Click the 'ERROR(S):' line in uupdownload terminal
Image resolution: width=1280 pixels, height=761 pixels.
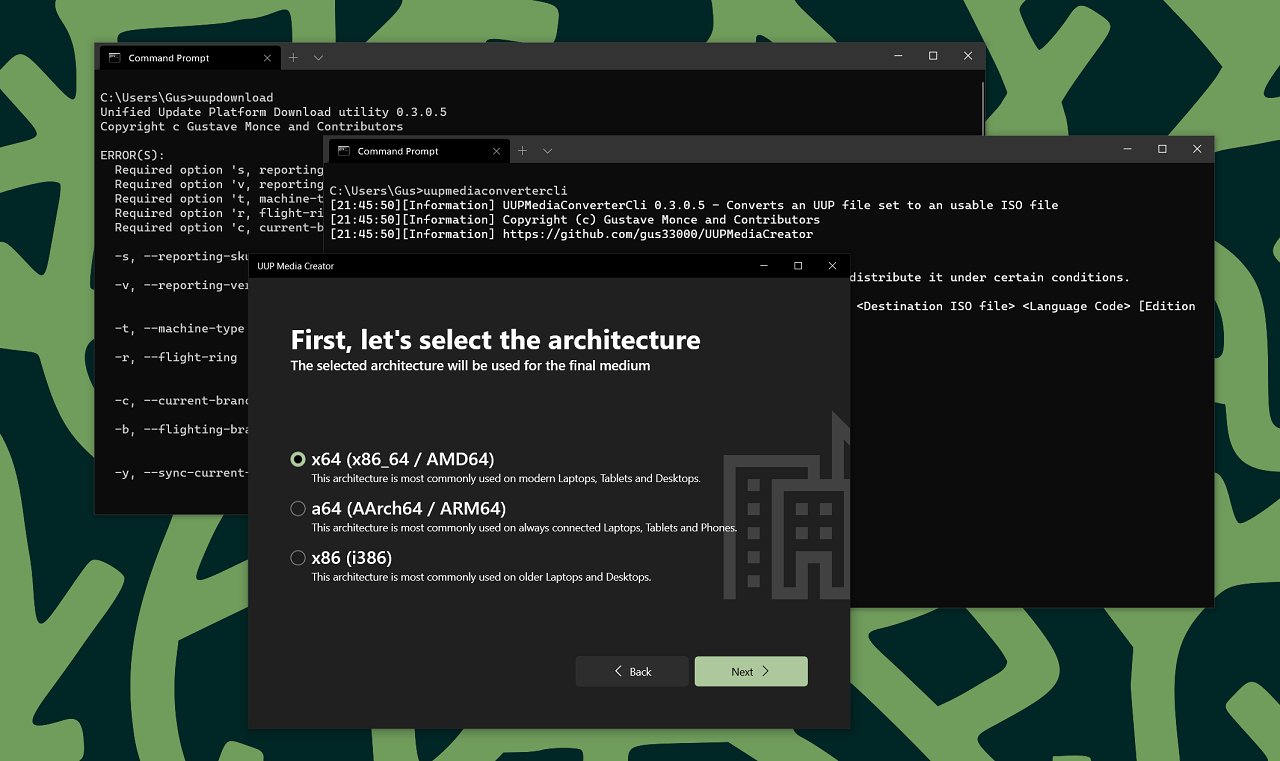[132, 155]
